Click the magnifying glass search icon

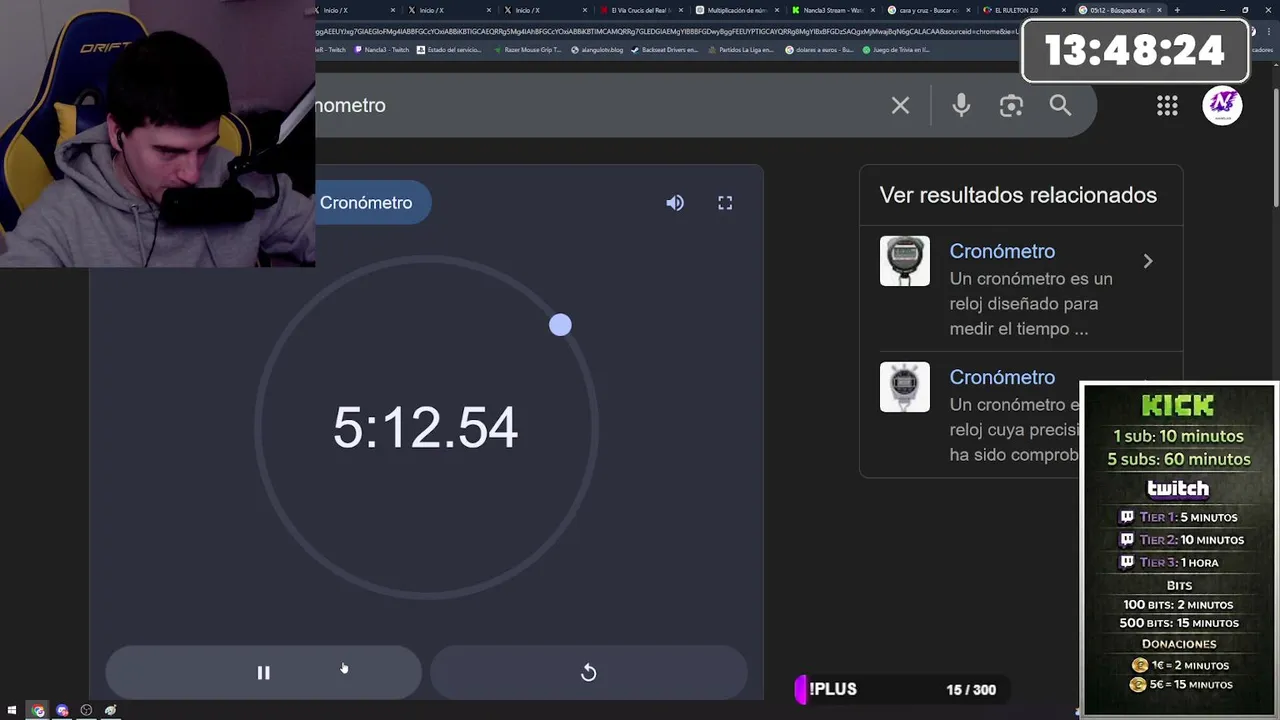1060,105
